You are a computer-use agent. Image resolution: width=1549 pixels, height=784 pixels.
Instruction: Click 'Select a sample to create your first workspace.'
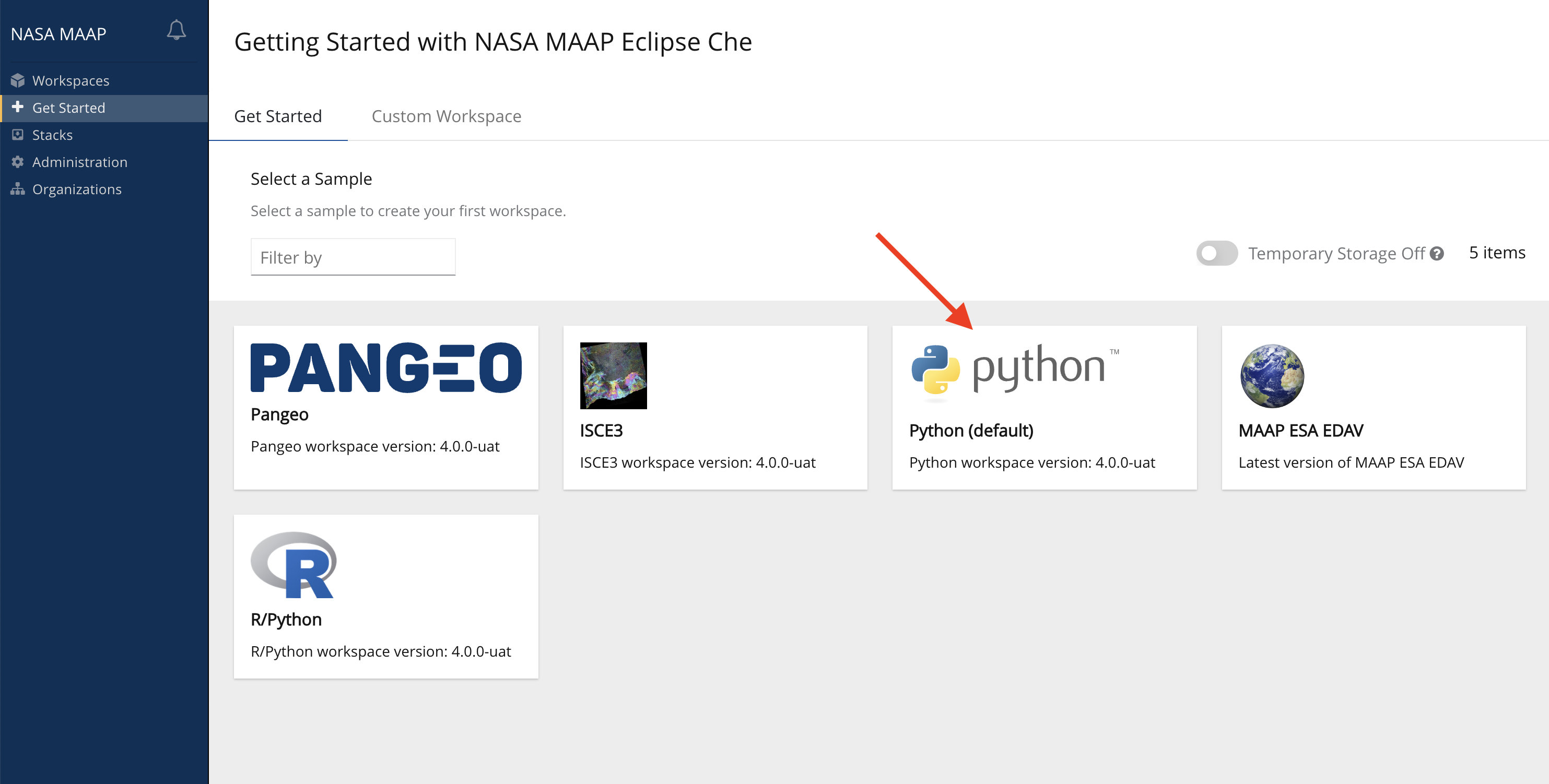[408, 211]
